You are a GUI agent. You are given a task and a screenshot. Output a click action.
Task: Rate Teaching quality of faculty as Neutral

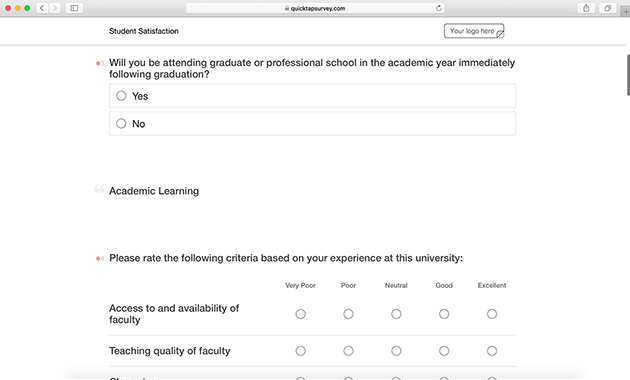pos(396,351)
